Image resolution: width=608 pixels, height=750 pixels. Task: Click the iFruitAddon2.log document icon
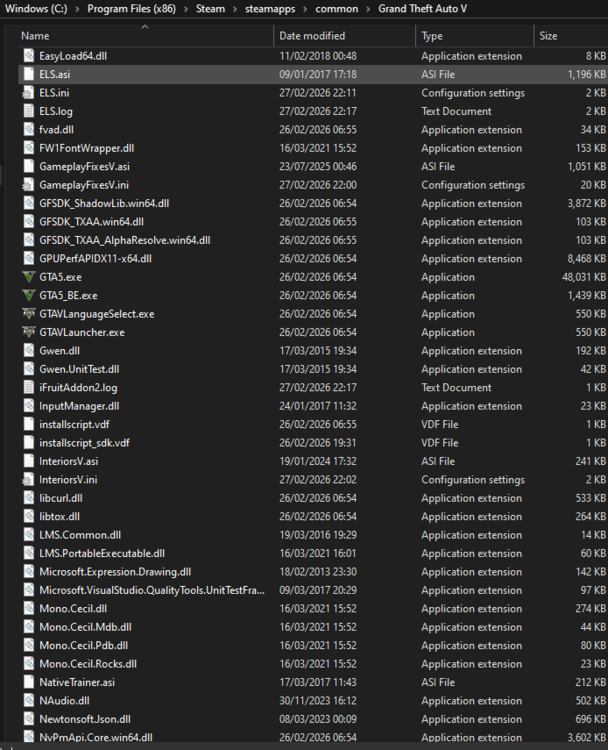(29, 387)
